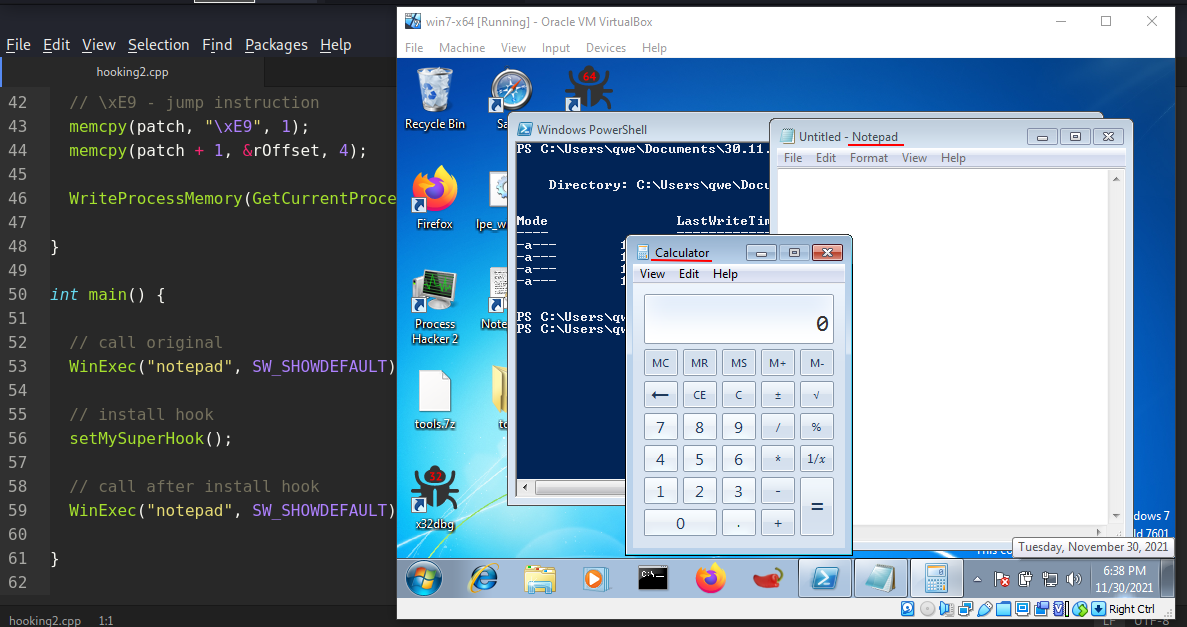Click the decimal point button in Calculator
1187x627 pixels.
tap(738, 523)
